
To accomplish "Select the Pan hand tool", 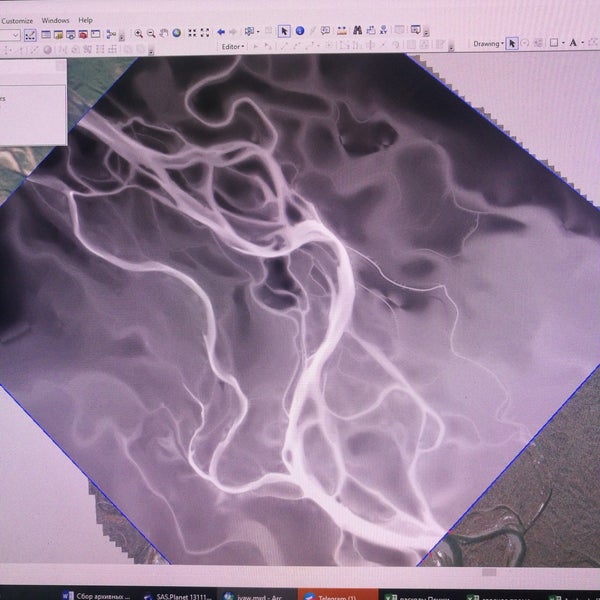I will [x=163, y=33].
